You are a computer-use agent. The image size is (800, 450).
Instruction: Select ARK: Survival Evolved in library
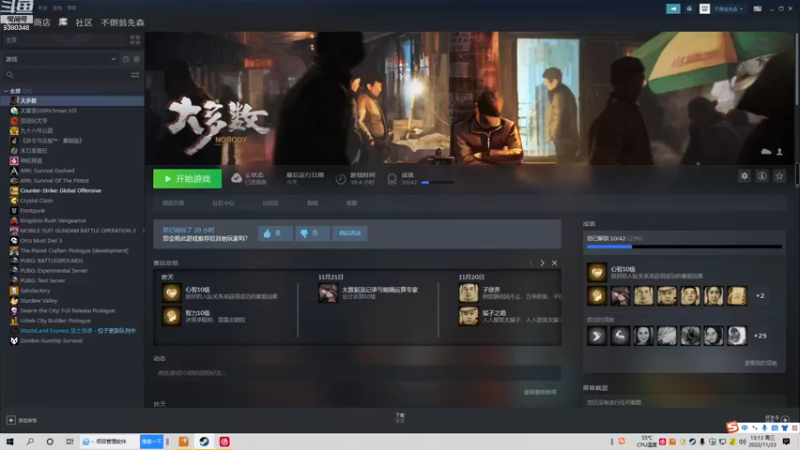click(47, 170)
